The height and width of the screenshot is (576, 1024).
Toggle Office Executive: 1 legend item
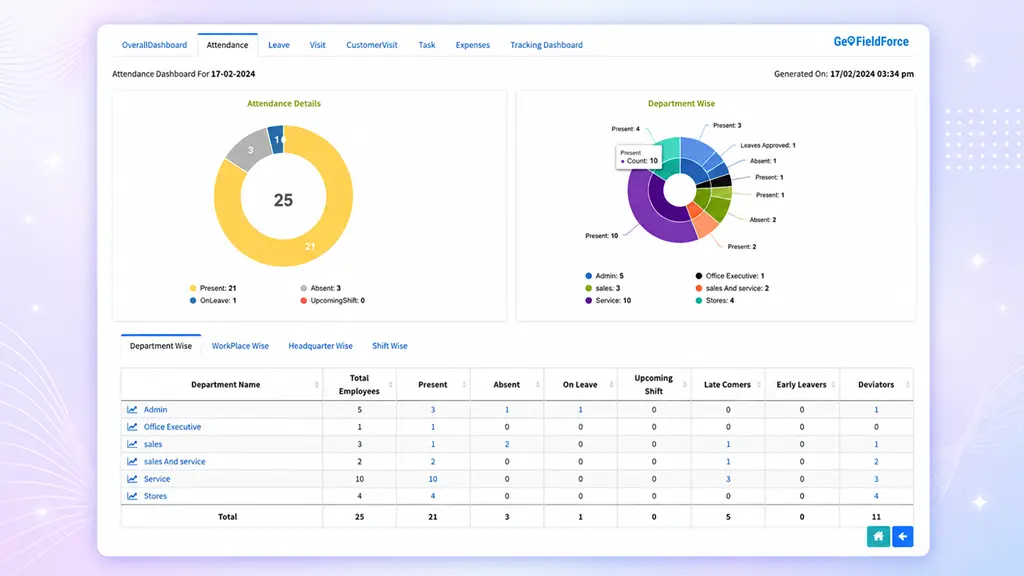[x=729, y=276]
